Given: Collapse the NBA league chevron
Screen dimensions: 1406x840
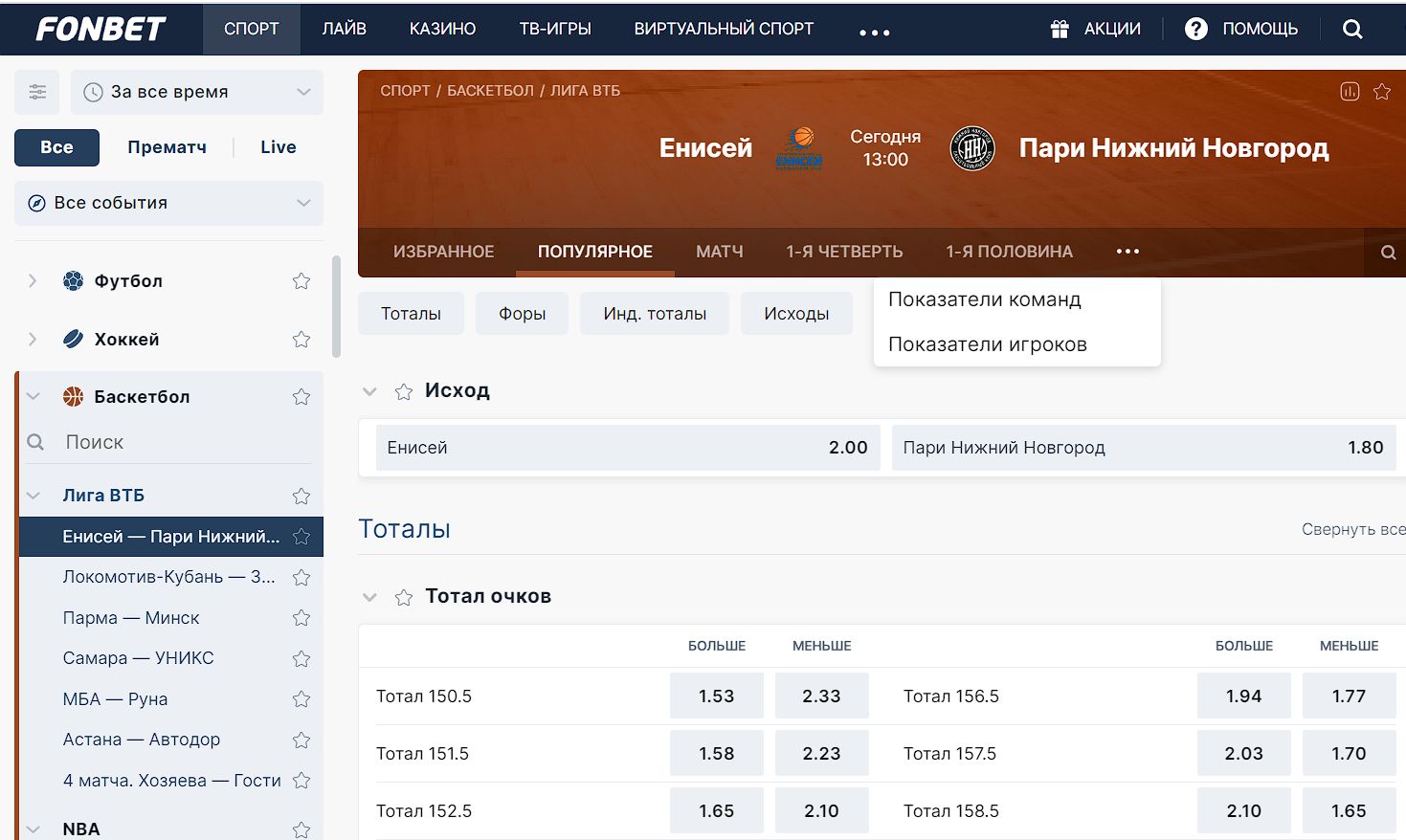Looking at the screenshot, I should tap(33, 829).
